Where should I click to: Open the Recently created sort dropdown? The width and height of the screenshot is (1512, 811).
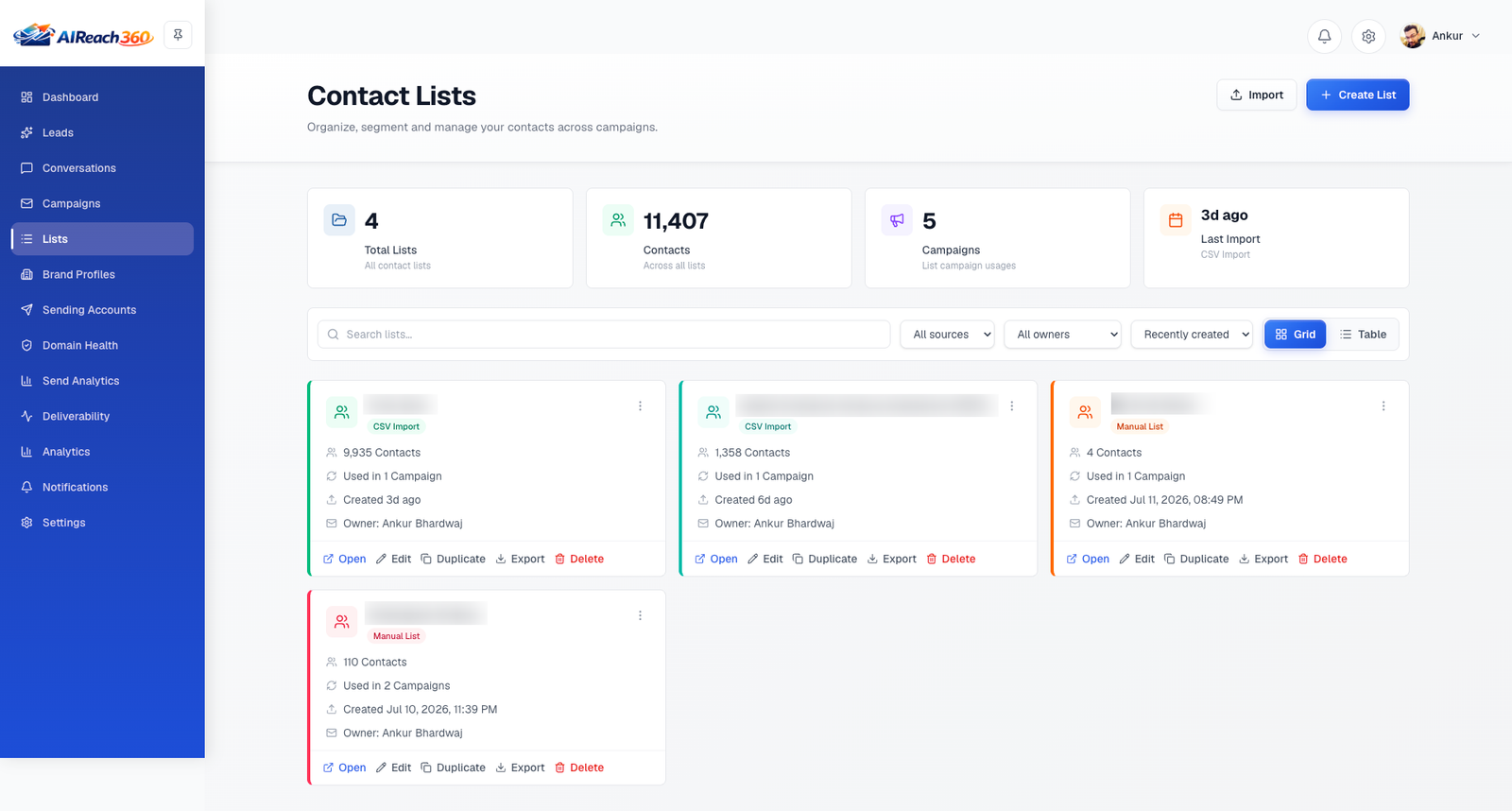click(x=1192, y=335)
